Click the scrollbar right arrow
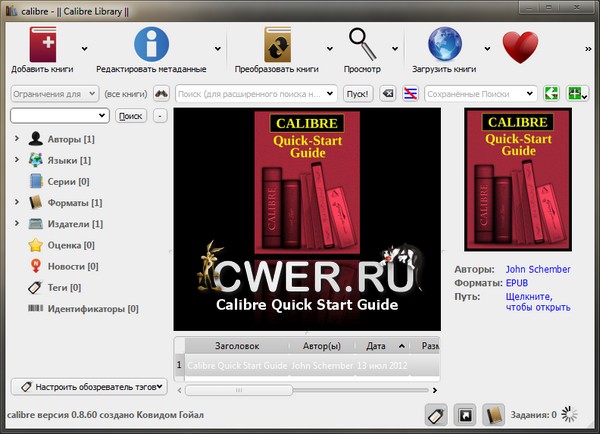 point(435,390)
